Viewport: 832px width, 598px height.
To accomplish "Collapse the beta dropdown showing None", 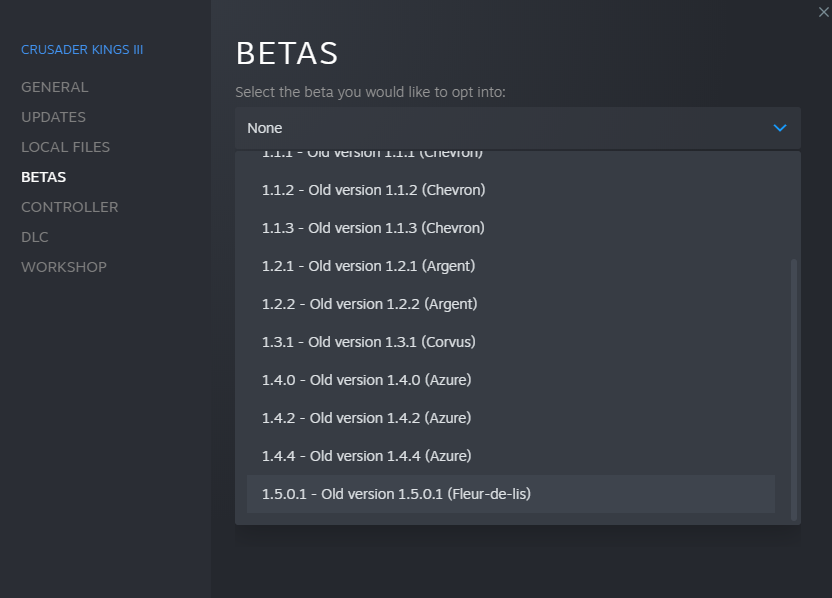I will pyautogui.click(x=517, y=128).
